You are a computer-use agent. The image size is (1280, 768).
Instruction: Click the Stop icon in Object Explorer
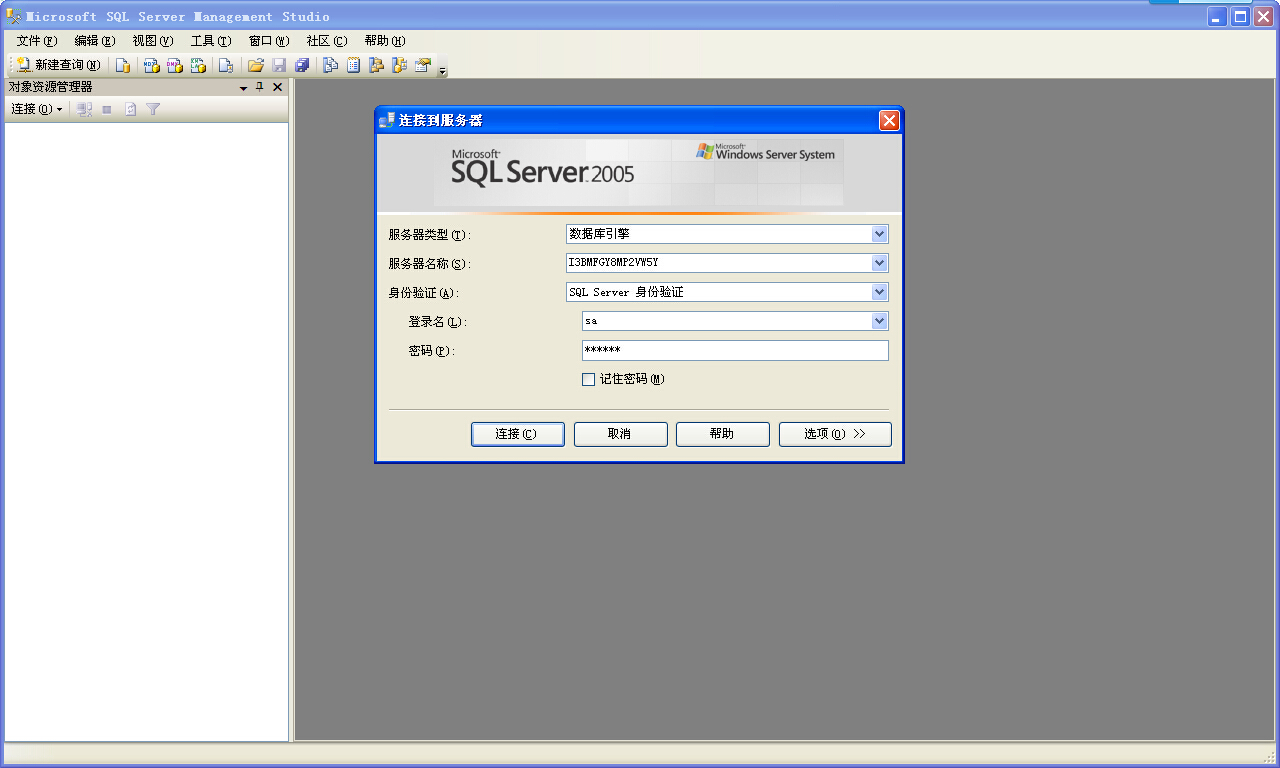[x=107, y=109]
